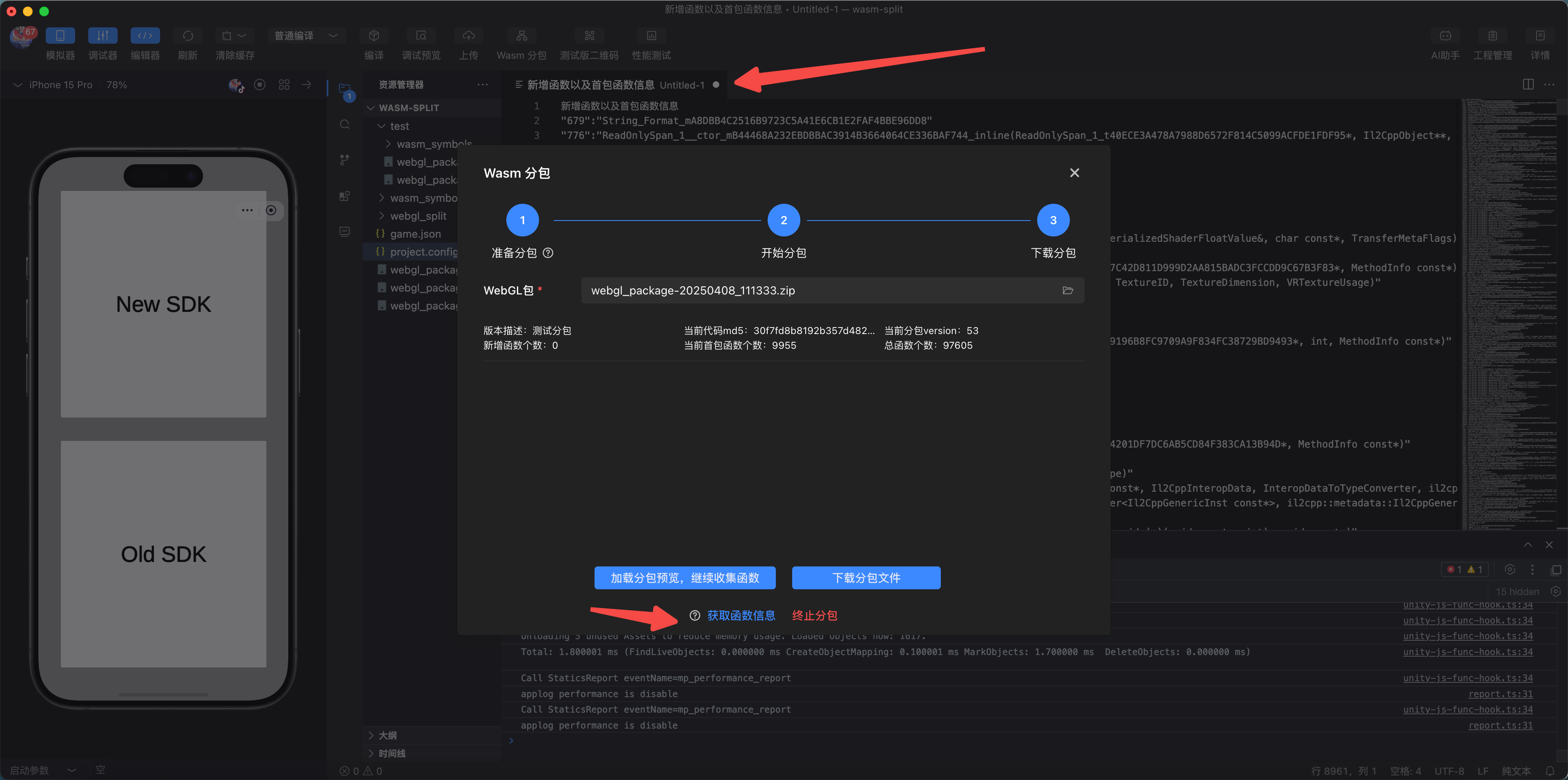Click the folder browse icon in WebGL包 field
This screenshot has height=780, width=1568.
click(1067, 290)
